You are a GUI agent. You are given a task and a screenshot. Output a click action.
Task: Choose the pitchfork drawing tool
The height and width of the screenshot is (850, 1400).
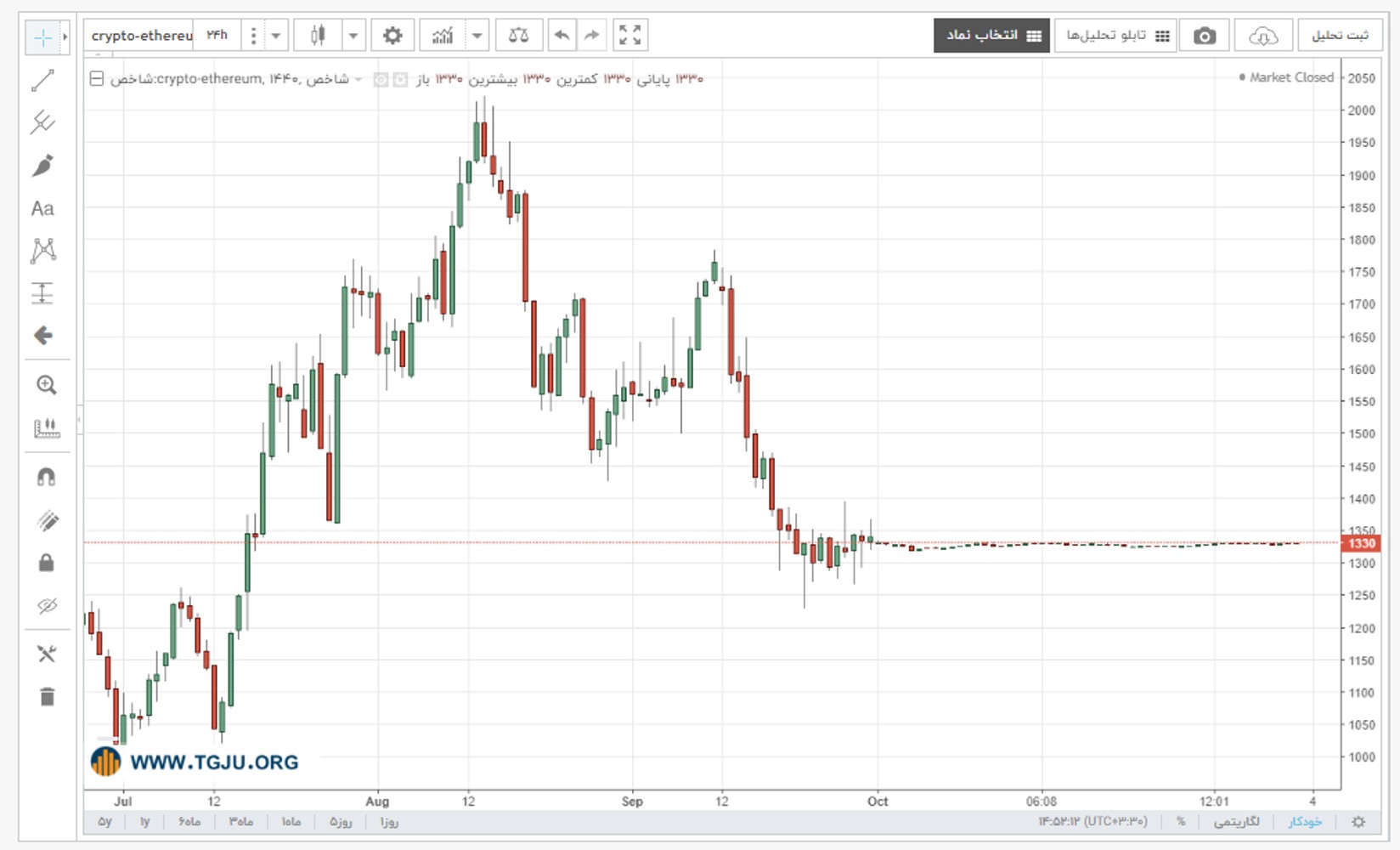click(x=42, y=122)
